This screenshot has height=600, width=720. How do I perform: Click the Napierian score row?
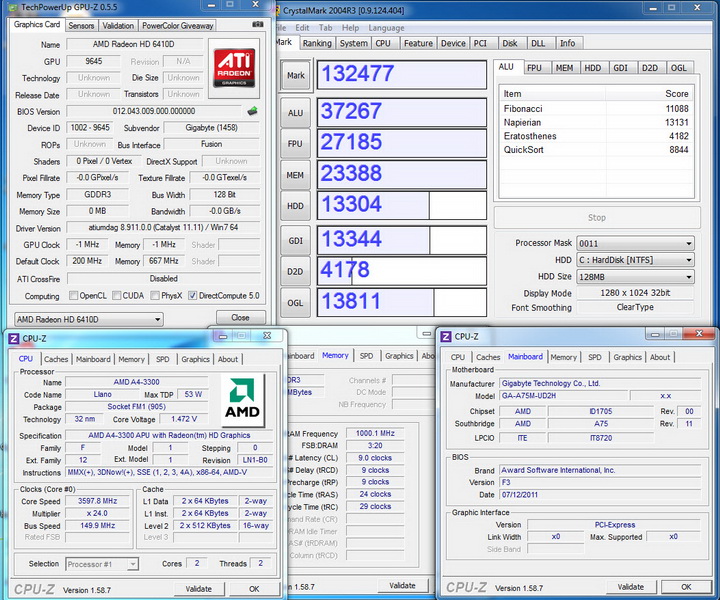pyautogui.click(x=596, y=123)
